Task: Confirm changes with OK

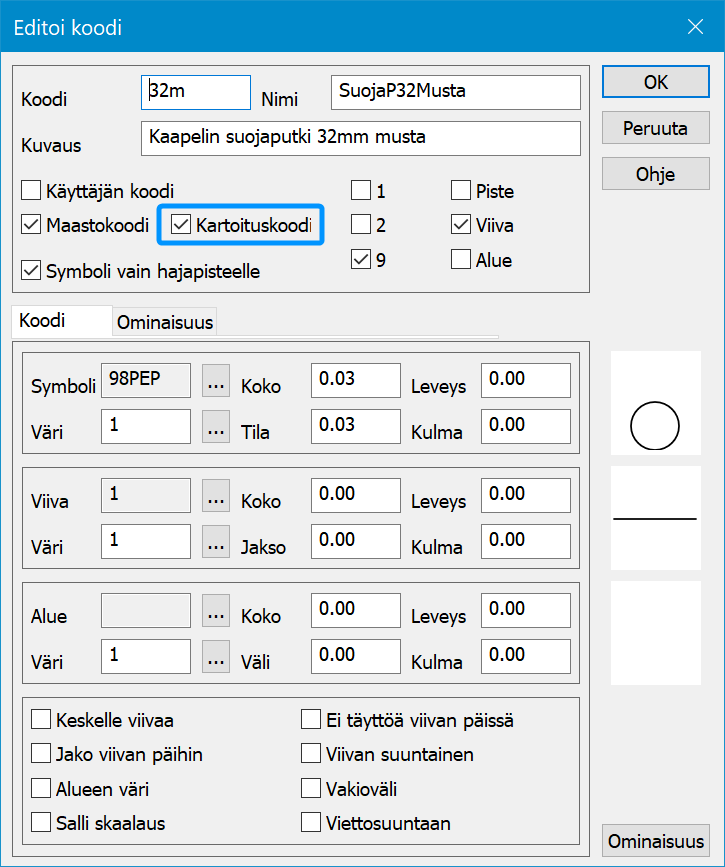Action: 655,82
